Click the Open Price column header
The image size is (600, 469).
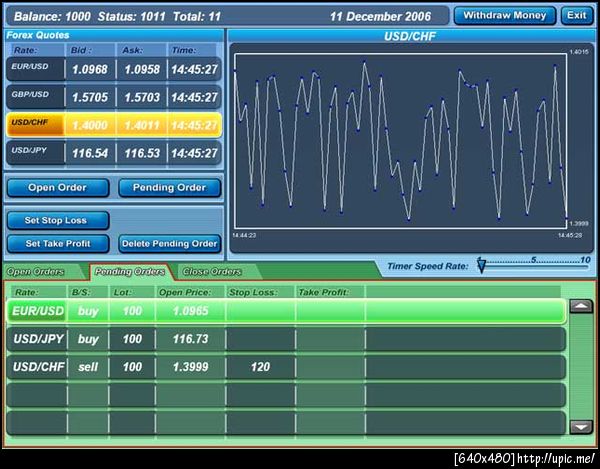click(185, 293)
